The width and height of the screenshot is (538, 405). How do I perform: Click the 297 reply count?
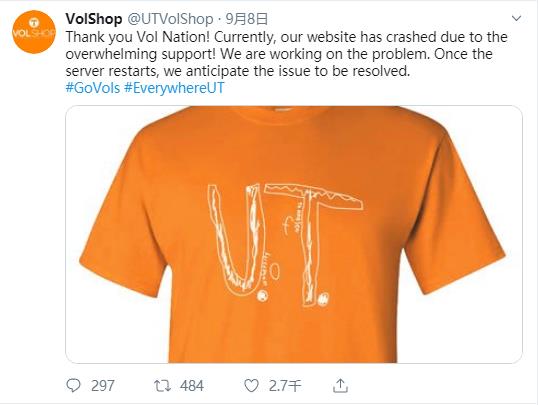click(x=103, y=386)
